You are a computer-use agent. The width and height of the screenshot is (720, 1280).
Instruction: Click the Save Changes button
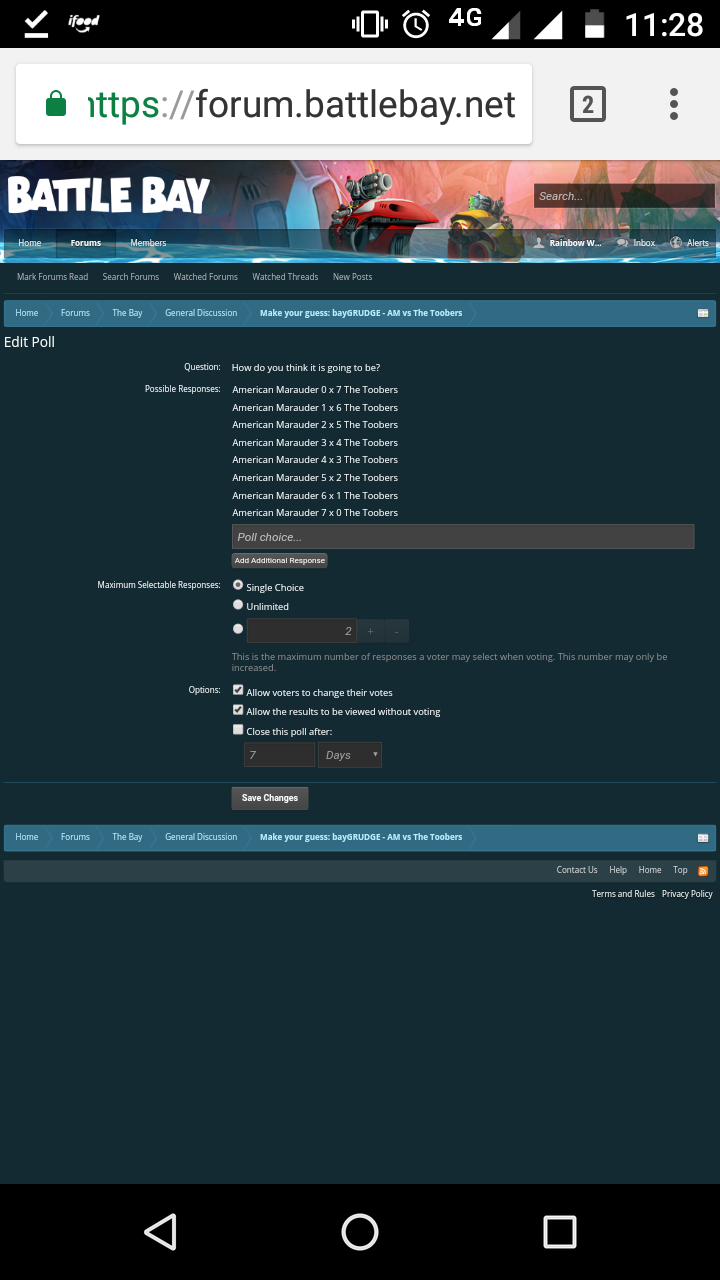[x=270, y=798]
